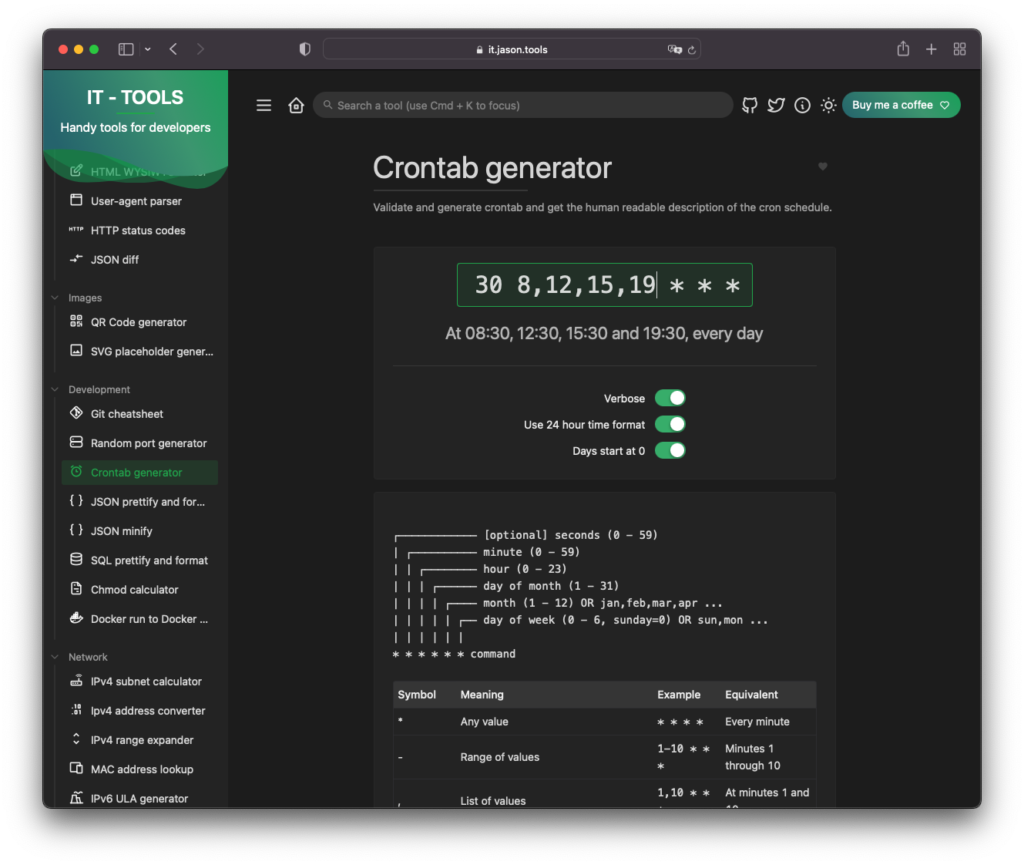Screen dimensions: 1024x865
Task: Click the SVG placeholder generator icon
Action: point(76,351)
